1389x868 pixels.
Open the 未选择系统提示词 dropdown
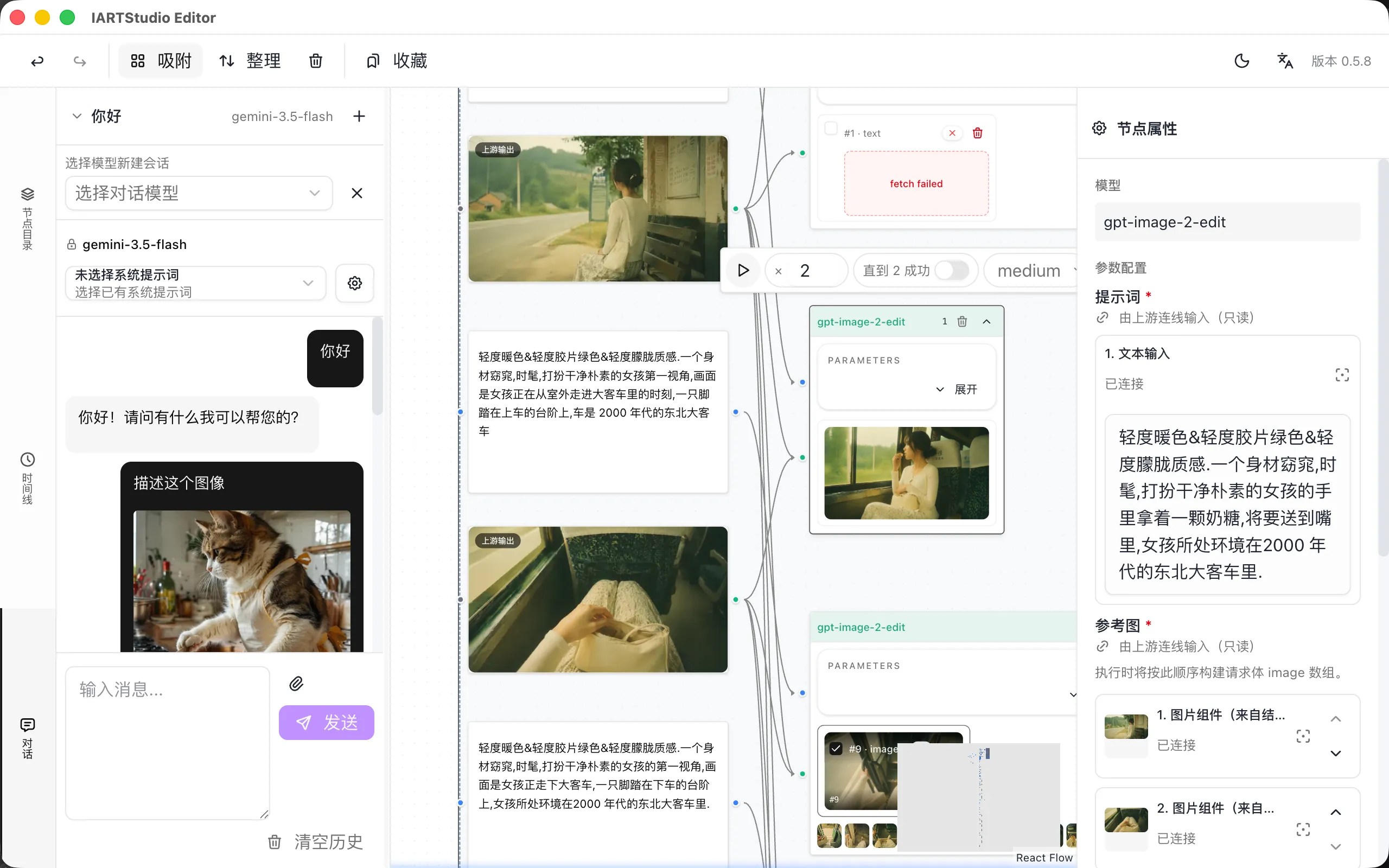tap(195, 283)
